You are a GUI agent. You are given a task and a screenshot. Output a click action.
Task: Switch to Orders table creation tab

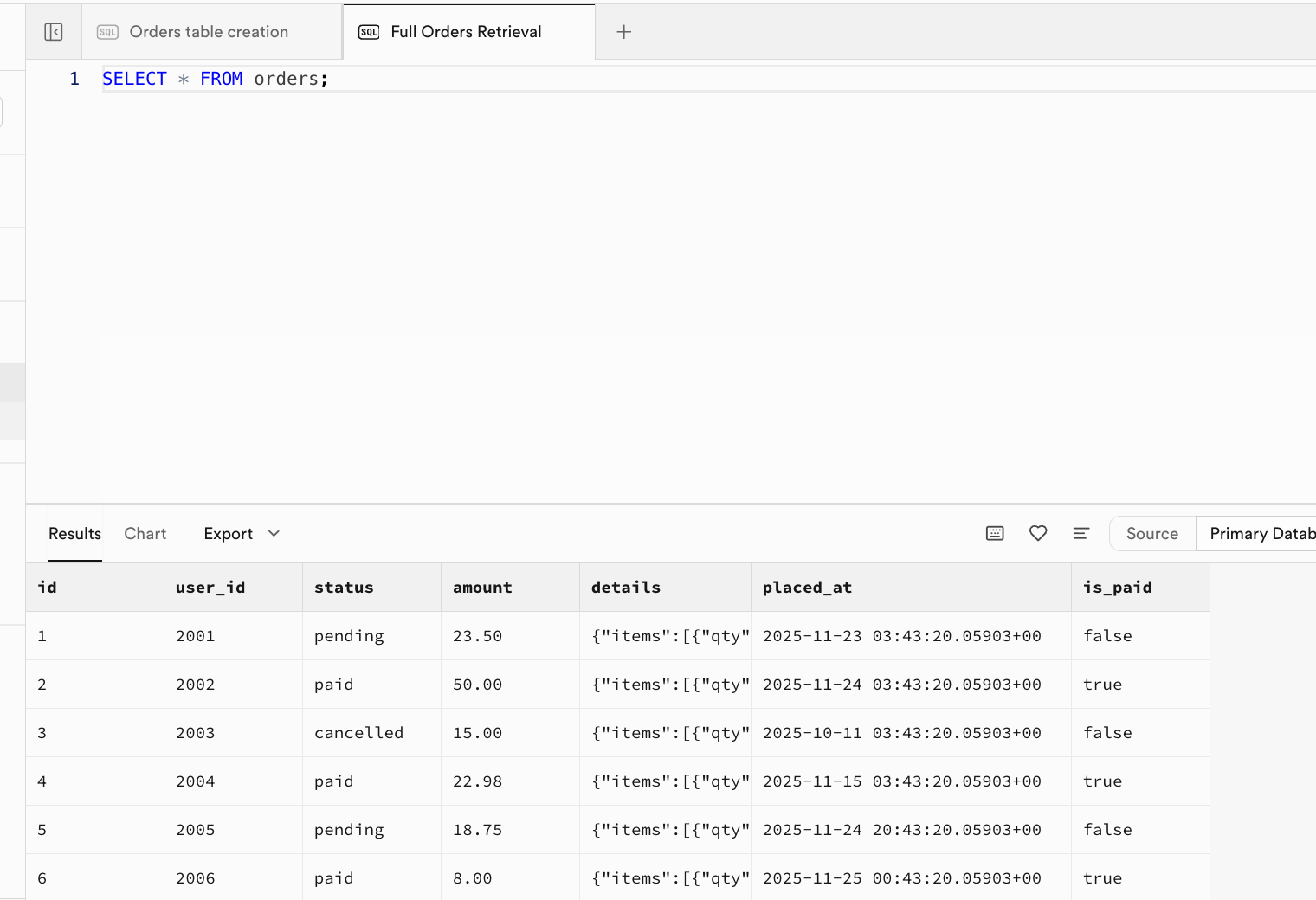[x=209, y=32]
